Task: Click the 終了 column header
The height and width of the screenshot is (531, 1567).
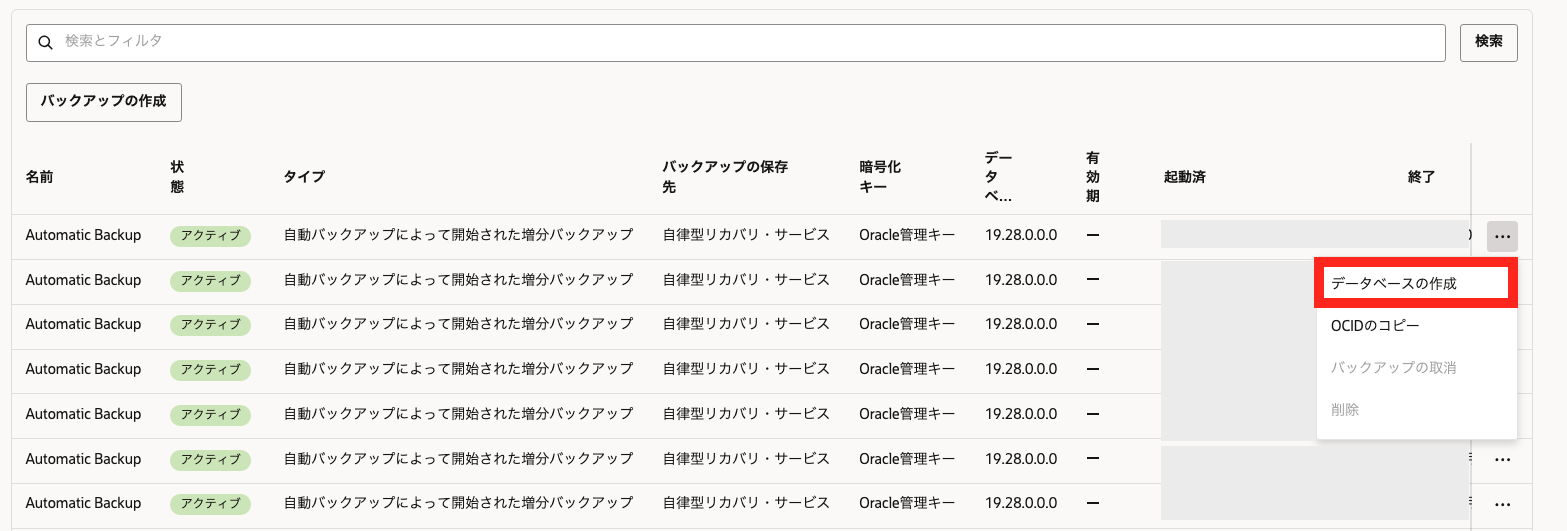Action: pyautogui.click(x=1421, y=177)
